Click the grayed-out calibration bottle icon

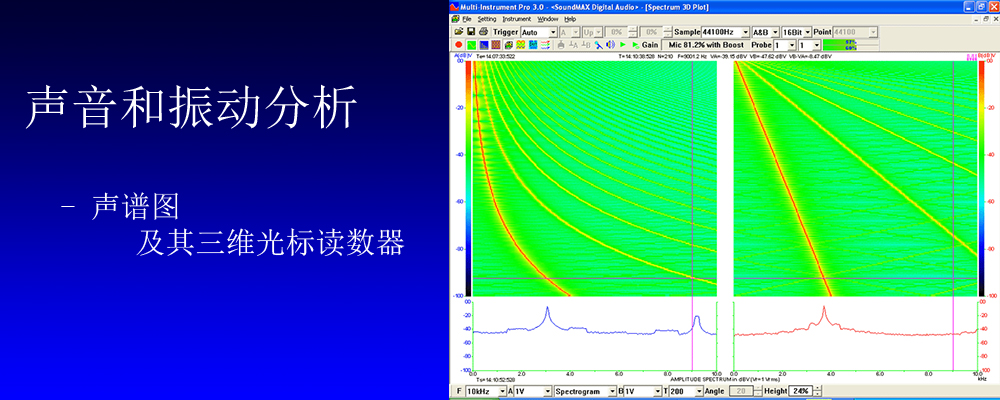(x=561, y=45)
